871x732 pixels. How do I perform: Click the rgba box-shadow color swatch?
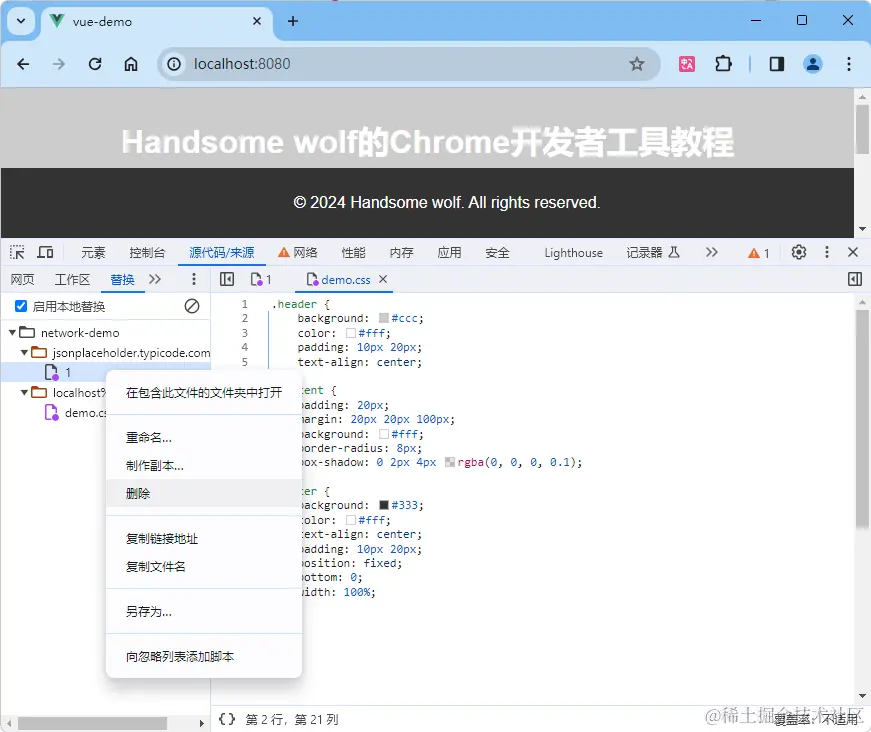click(450, 462)
